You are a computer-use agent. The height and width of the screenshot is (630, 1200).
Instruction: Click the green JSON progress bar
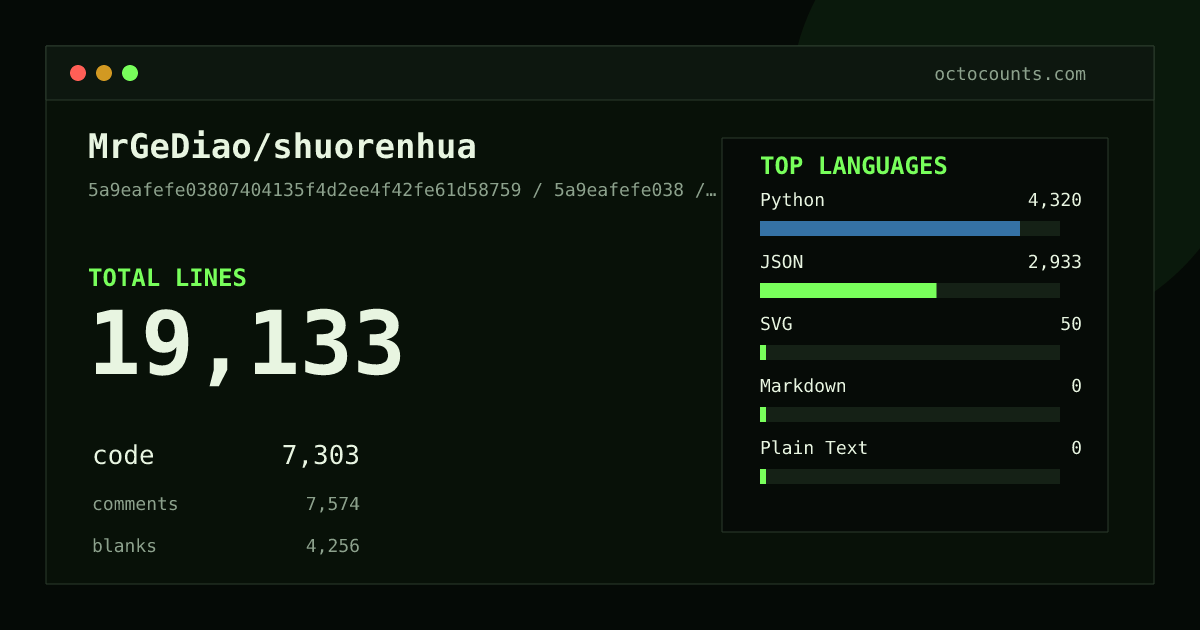[848, 290]
